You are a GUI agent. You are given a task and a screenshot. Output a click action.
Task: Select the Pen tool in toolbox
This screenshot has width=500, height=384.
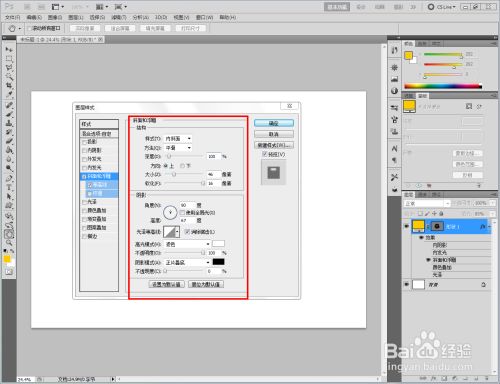coord(9,178)
